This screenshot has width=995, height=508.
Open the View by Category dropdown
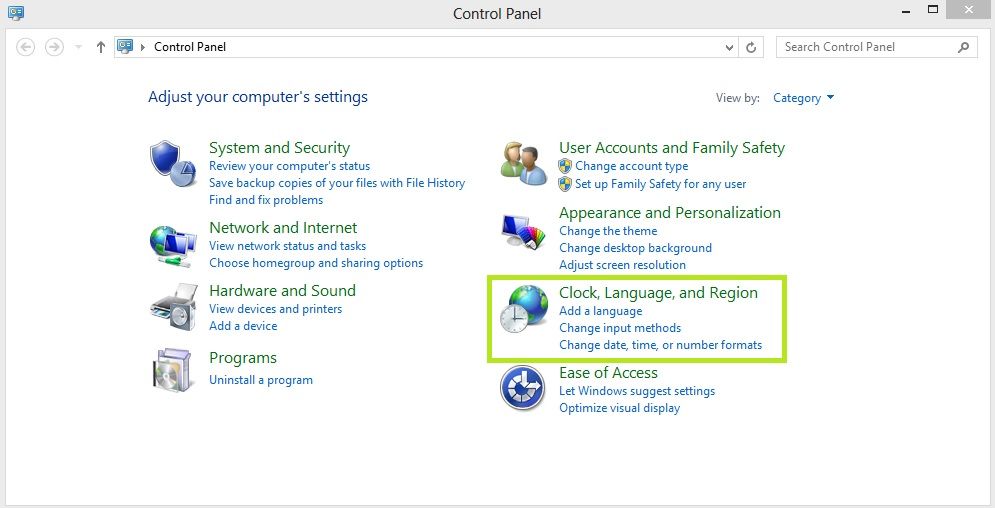click(803, 98)
